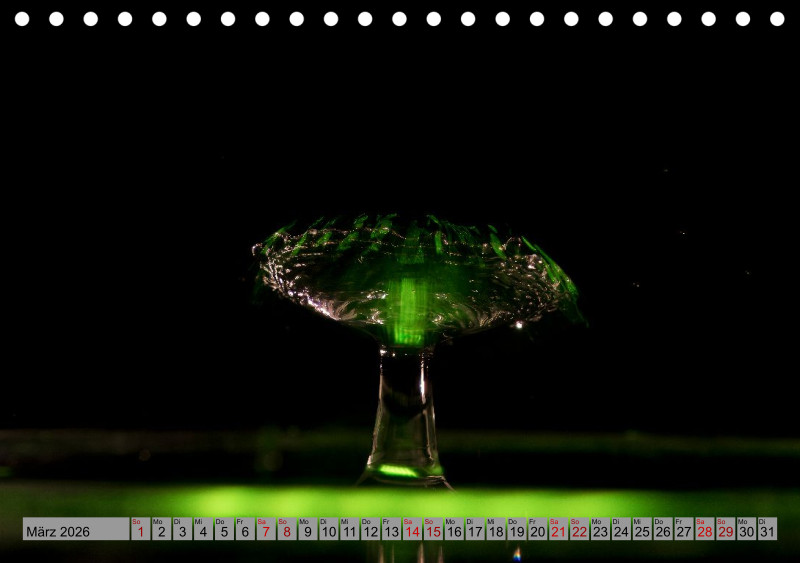Image resolution: width=800 pixels, height=563 pixels.
Task: Select Monday 2 in the calendar strip
Action: (x=161, y=530)
